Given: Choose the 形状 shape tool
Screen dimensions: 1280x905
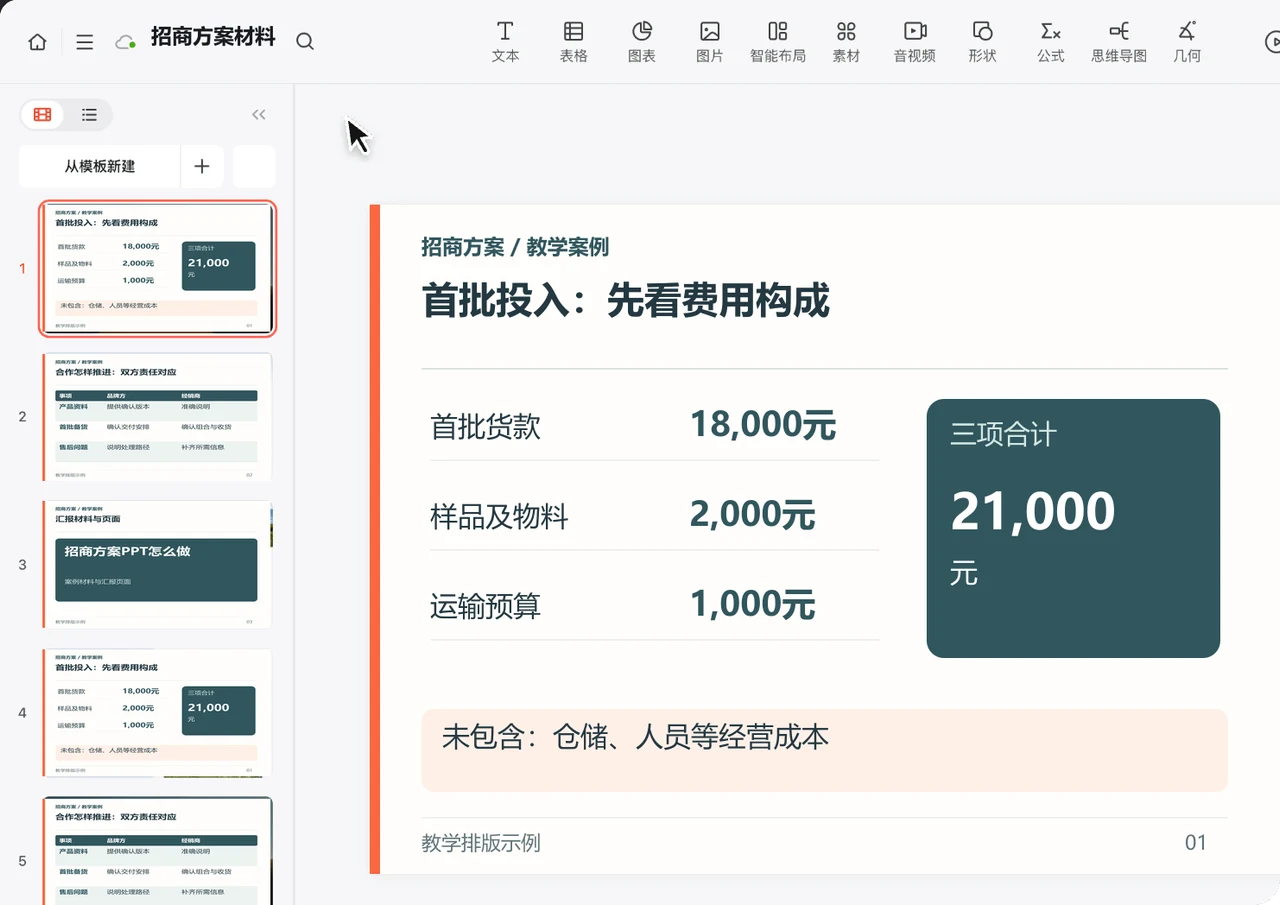Looking at the screenshot, I should pos(983,42).
